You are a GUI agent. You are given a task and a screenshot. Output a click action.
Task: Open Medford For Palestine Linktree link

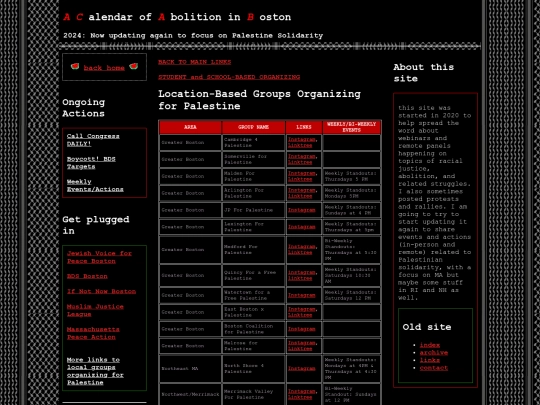[x=300, y=252]
